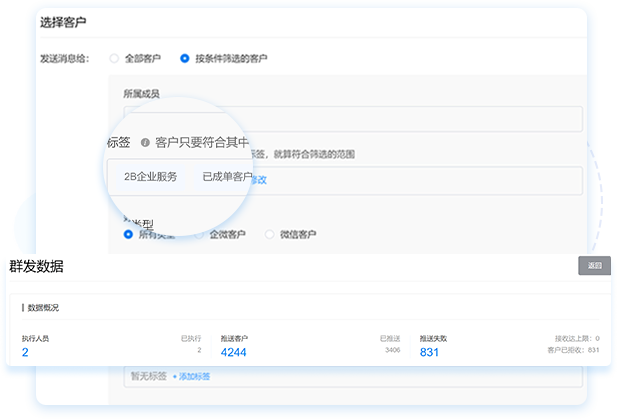
Task: Click the 执行人员 count value 2
Action: pos(25,352)
